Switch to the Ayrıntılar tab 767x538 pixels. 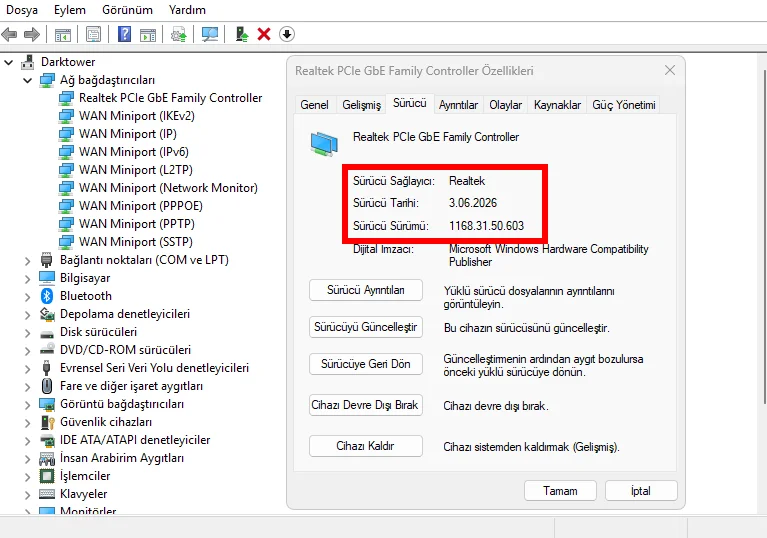pos(458,105)
